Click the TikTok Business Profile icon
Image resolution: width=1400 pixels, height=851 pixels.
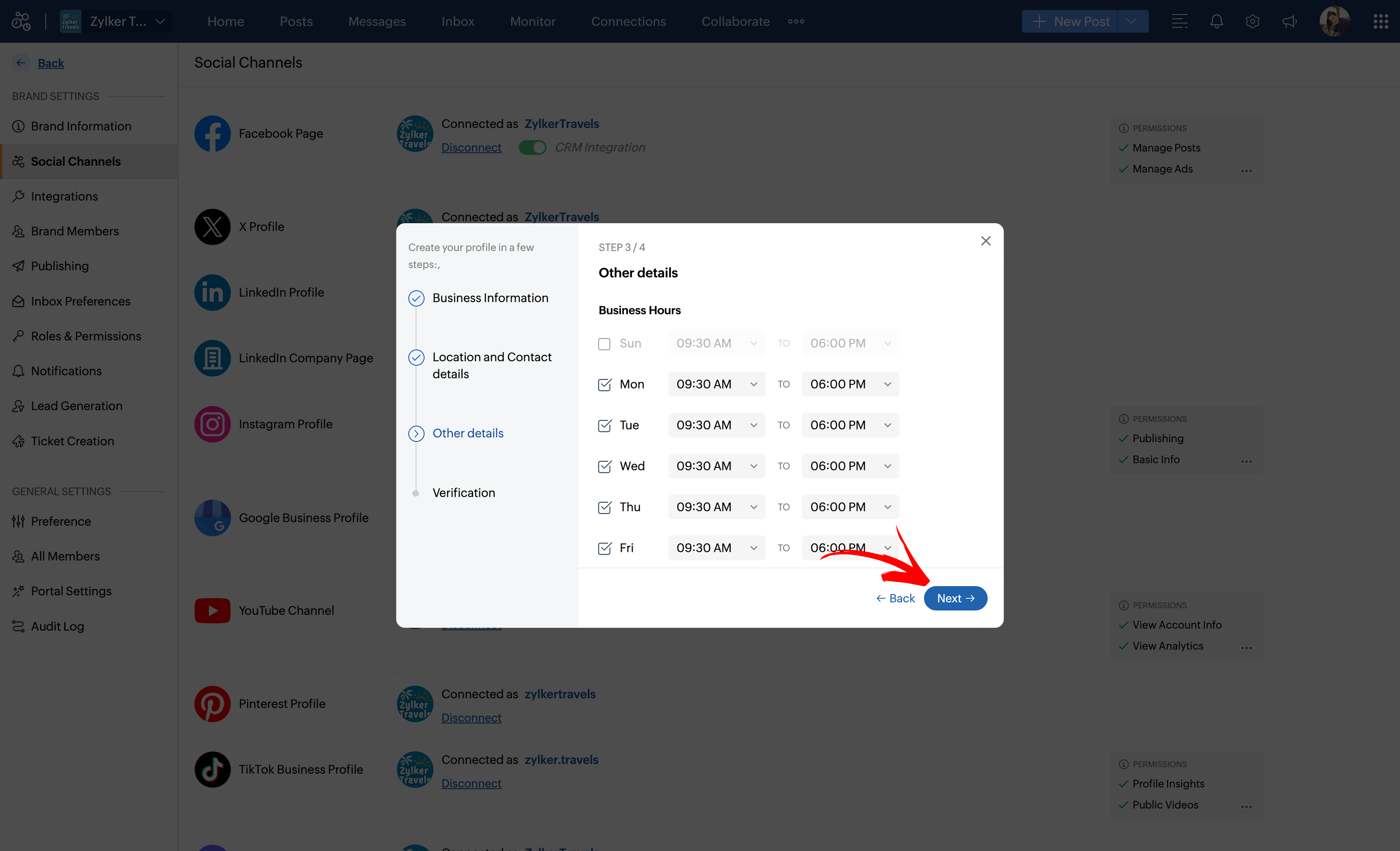pyautogui.click(x=212, y=770)
